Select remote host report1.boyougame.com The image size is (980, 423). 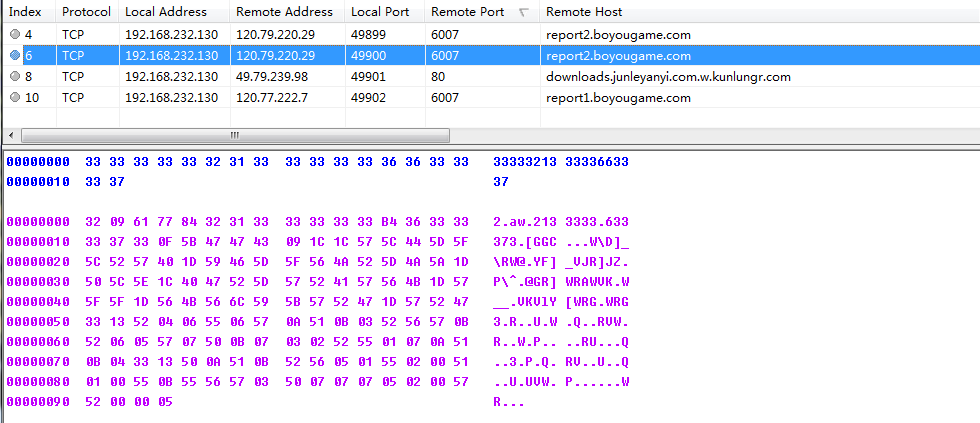pyautogui.click(x=618, y=97)
